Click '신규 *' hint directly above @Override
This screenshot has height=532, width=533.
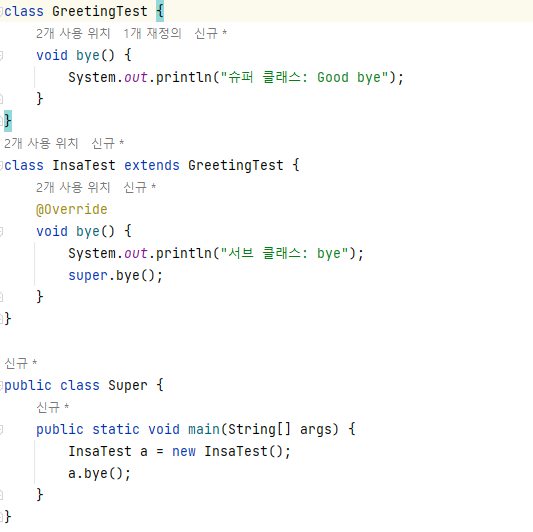pos(139,187)
